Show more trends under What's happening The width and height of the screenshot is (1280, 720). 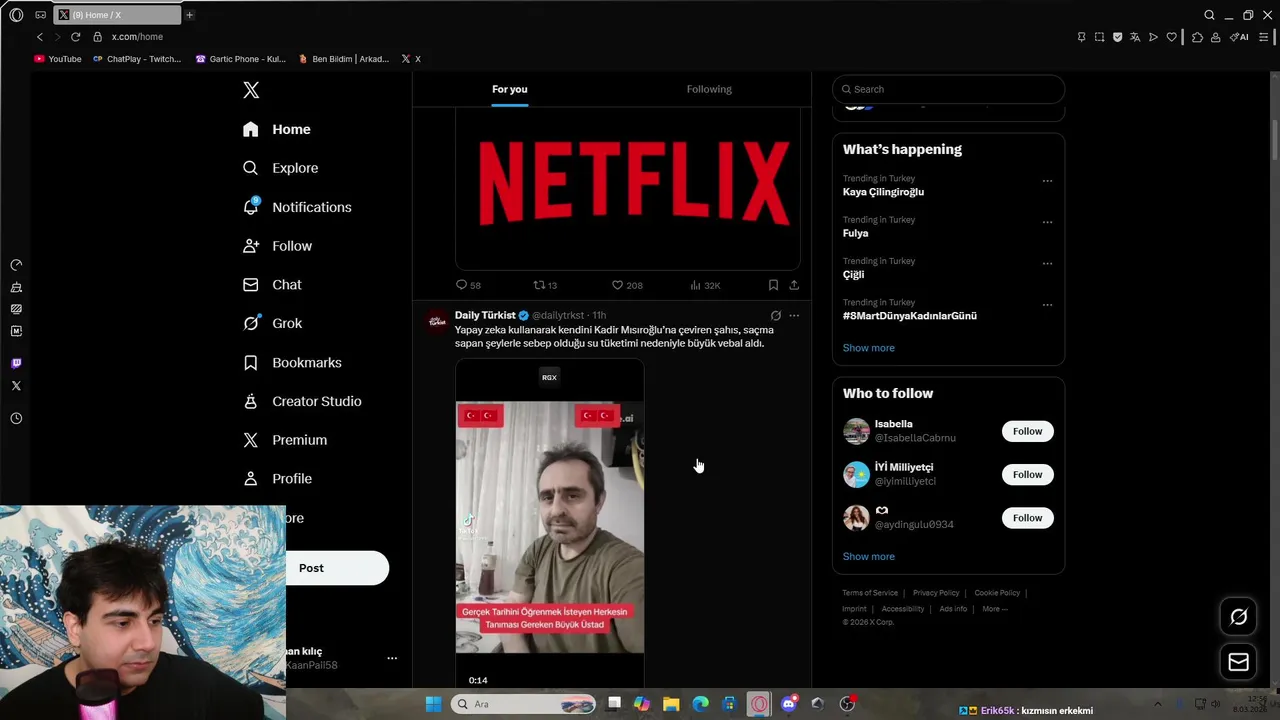click(x=868, y=348)
